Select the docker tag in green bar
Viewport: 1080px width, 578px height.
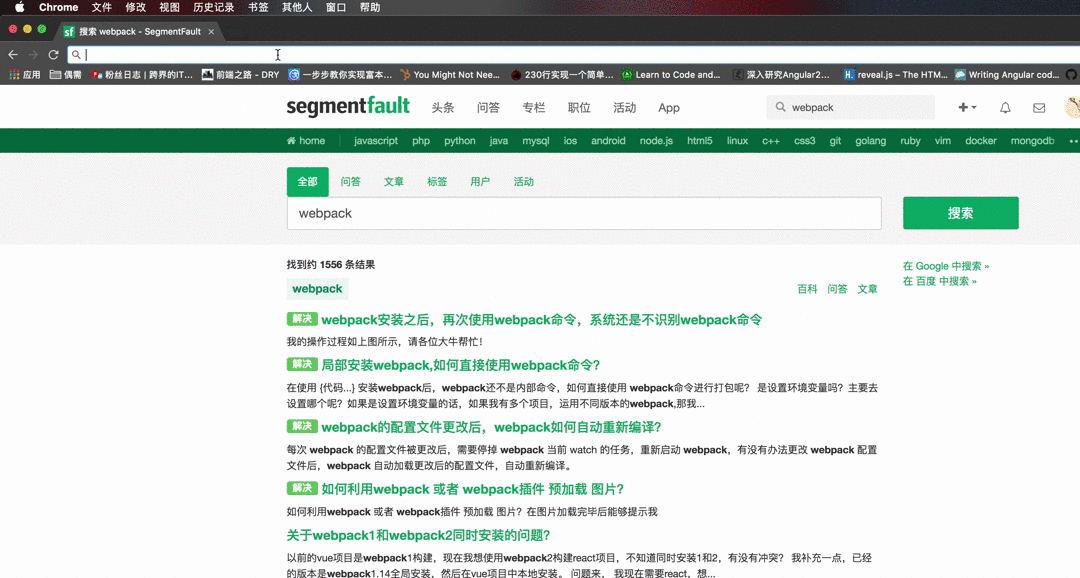981,141
